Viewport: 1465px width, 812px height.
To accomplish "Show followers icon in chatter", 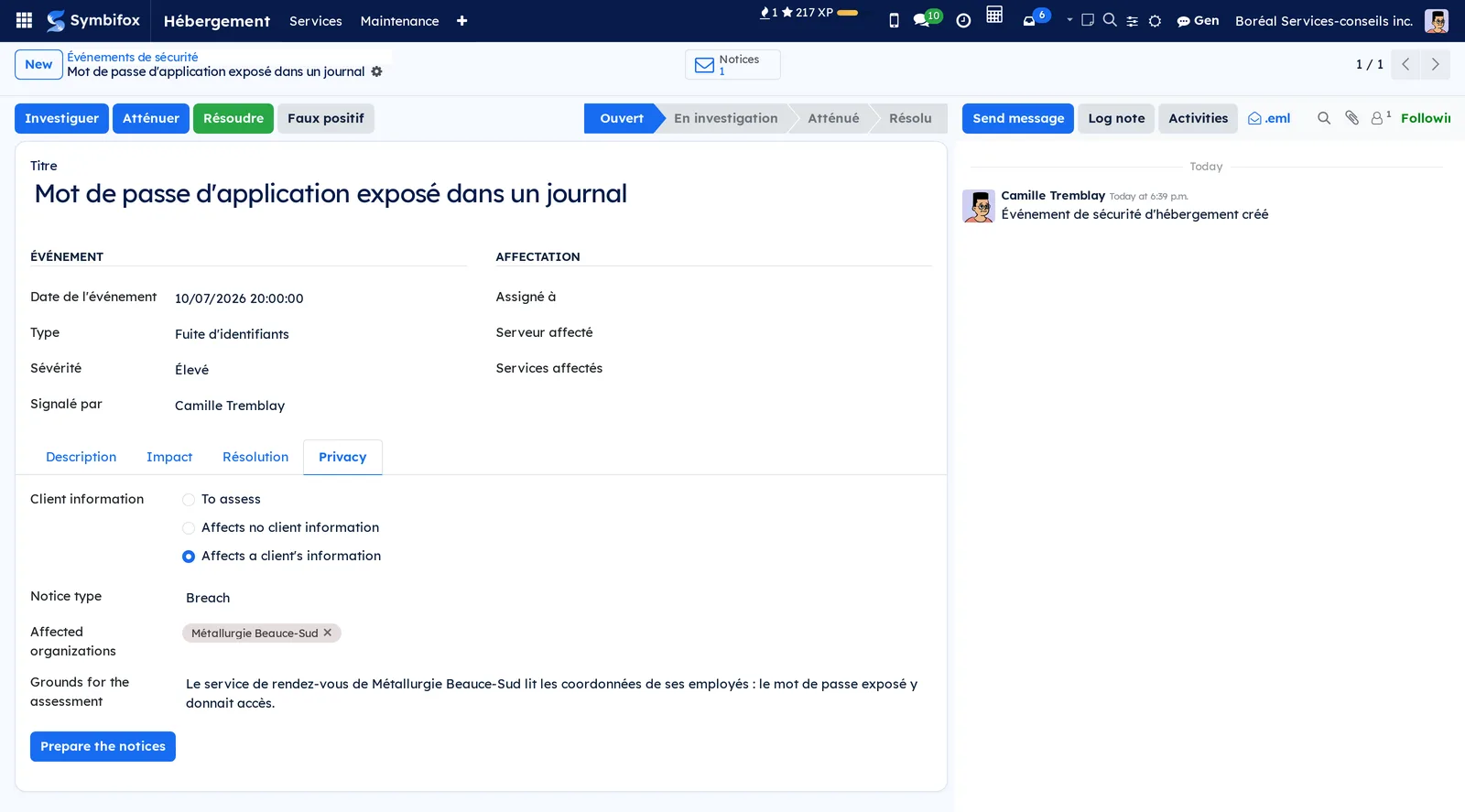I will [x=1380, y=118].
